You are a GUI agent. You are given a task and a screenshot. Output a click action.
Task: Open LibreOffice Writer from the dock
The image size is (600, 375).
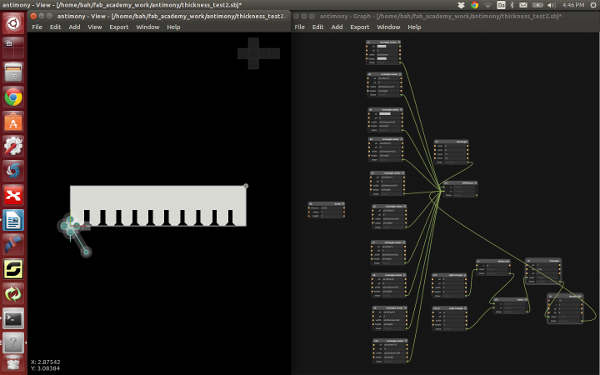click(13, 220)
